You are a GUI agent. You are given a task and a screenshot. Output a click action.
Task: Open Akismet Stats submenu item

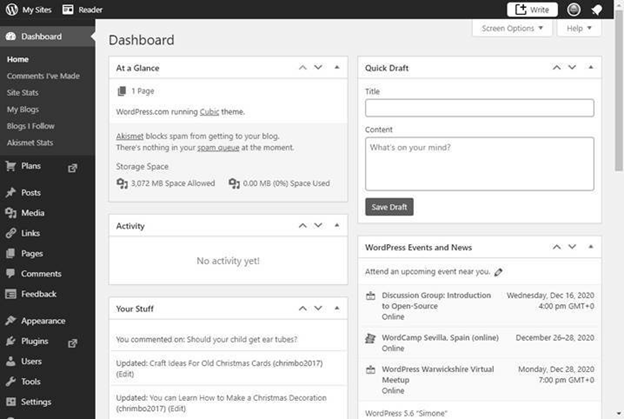tap(30, 143)
